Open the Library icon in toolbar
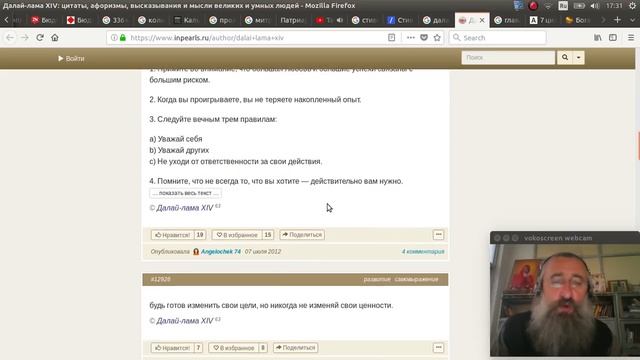Image resolution: width=640 pixels, height=360 pixels. coord(598,38)
